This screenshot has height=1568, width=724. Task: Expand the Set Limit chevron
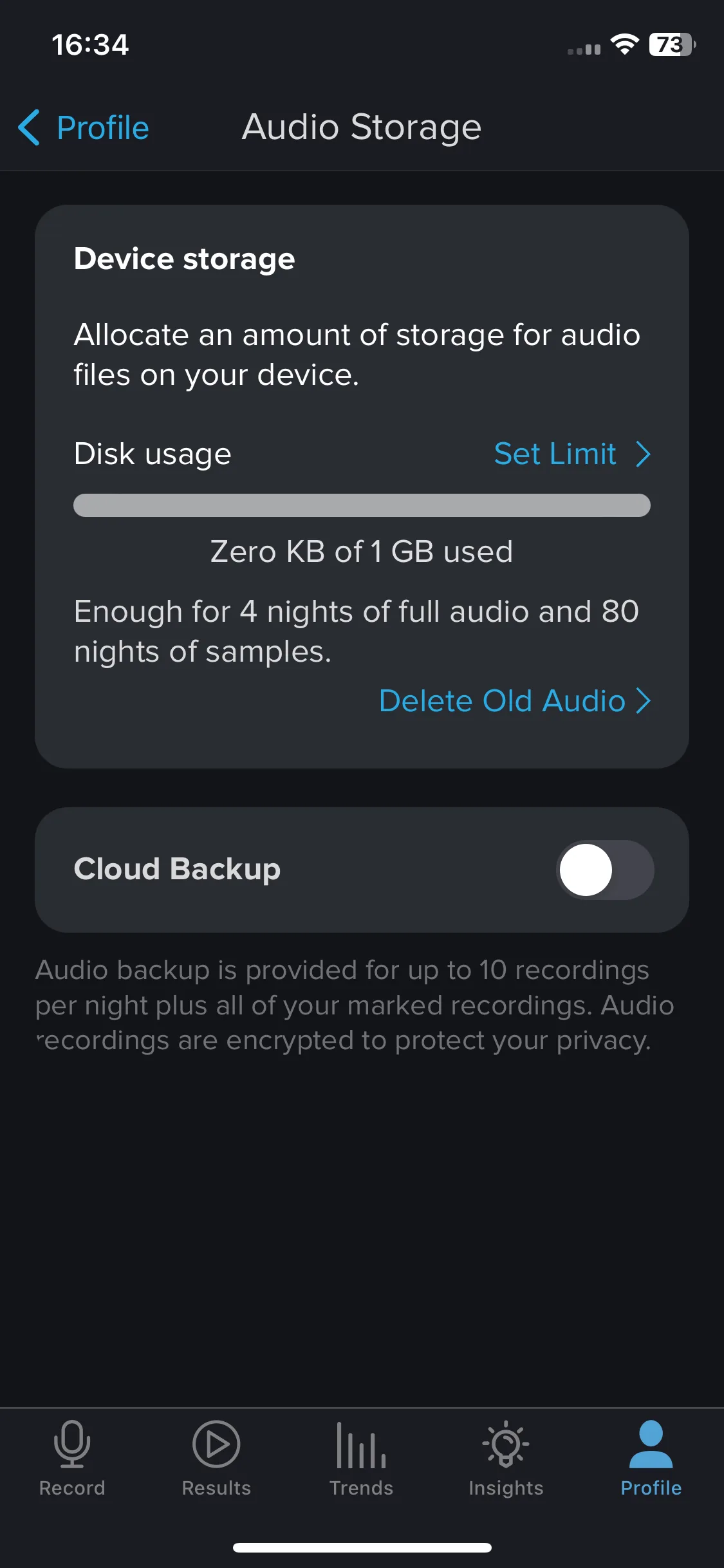tap(643, 454)
